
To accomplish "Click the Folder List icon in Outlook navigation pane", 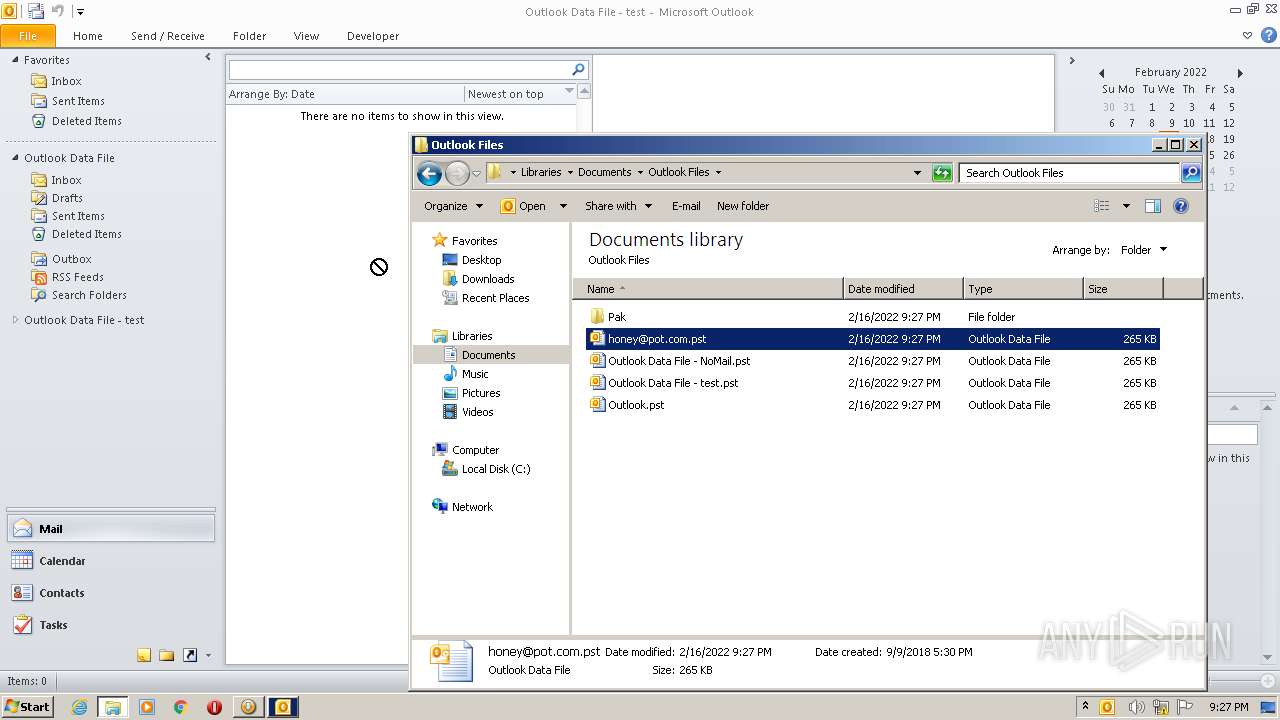I will click(166, 655).
